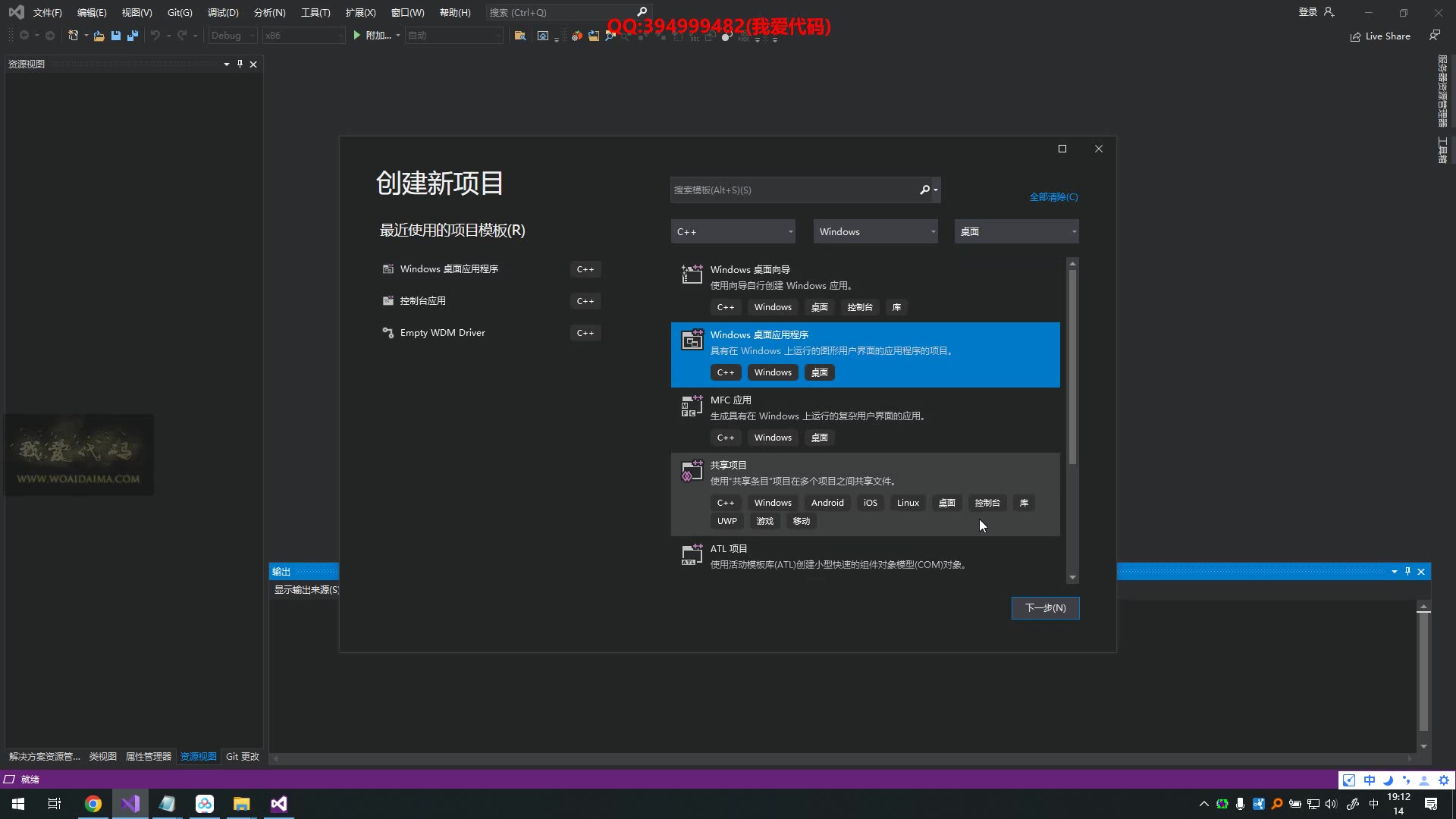Screen dimensions: 1456x819
Task: Click the search magnifier in template search box
Action: click(924, 190)
